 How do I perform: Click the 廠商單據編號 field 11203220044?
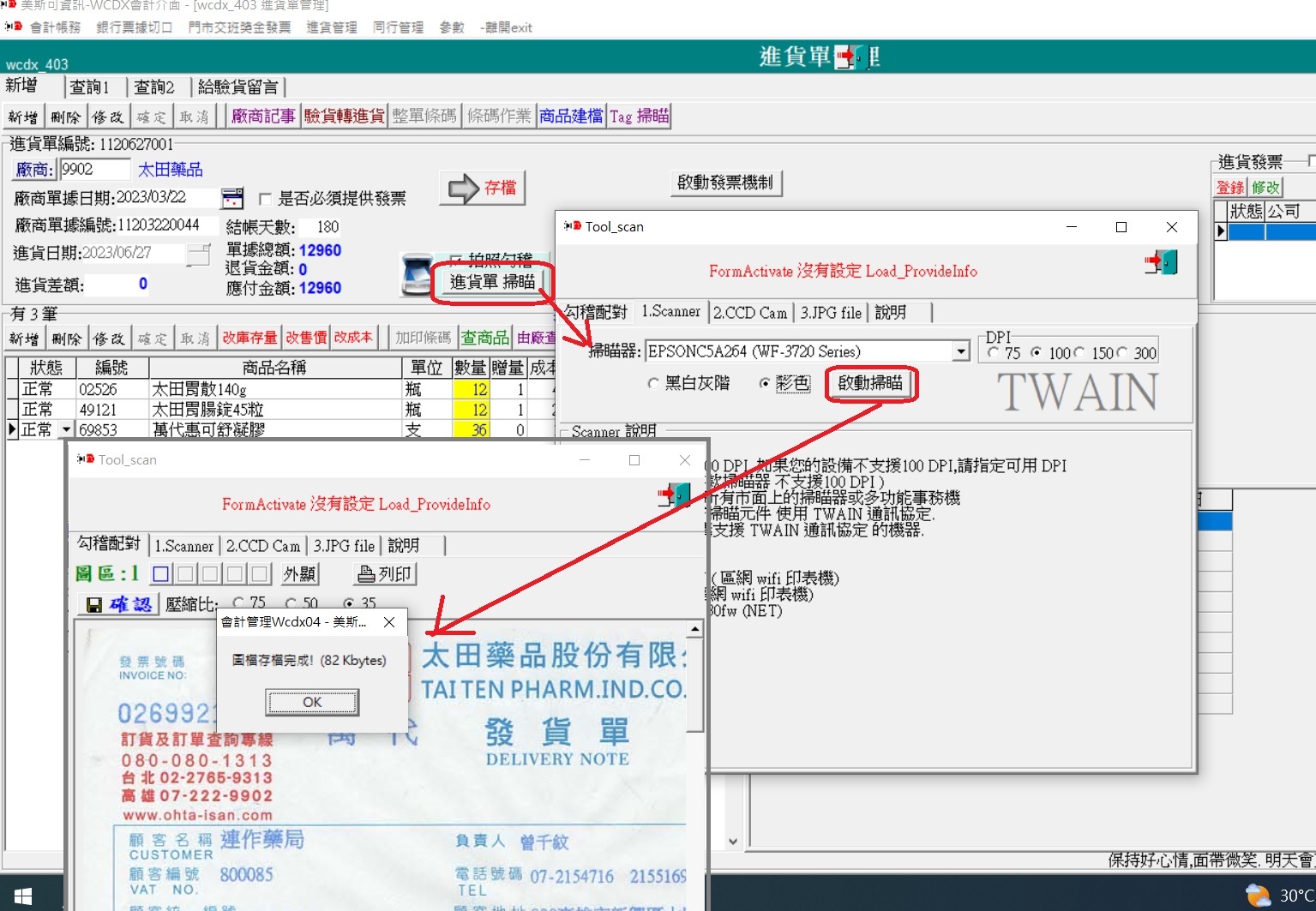point(165,225)
